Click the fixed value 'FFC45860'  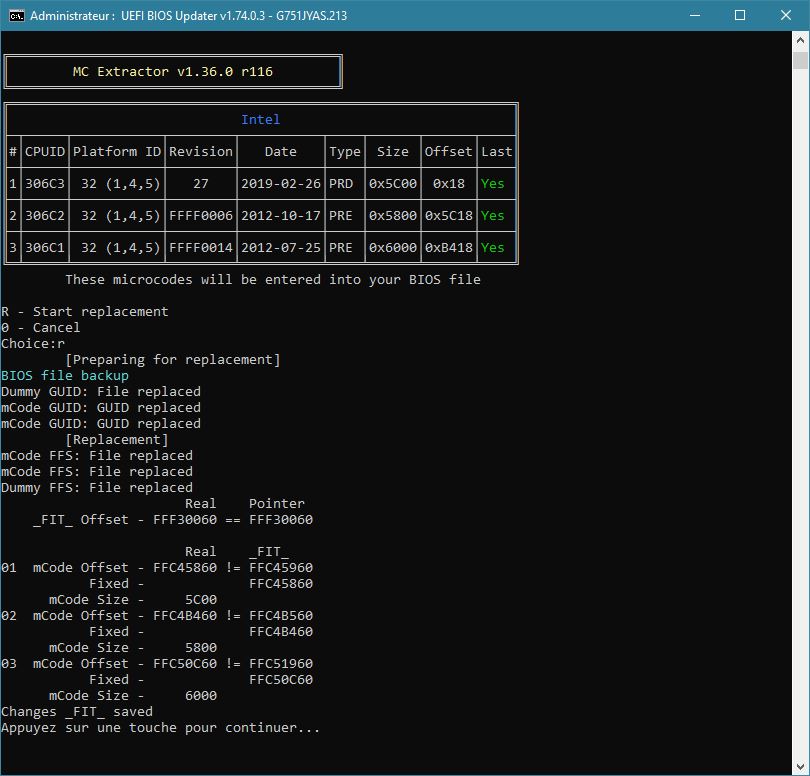[x=281, y=584]
